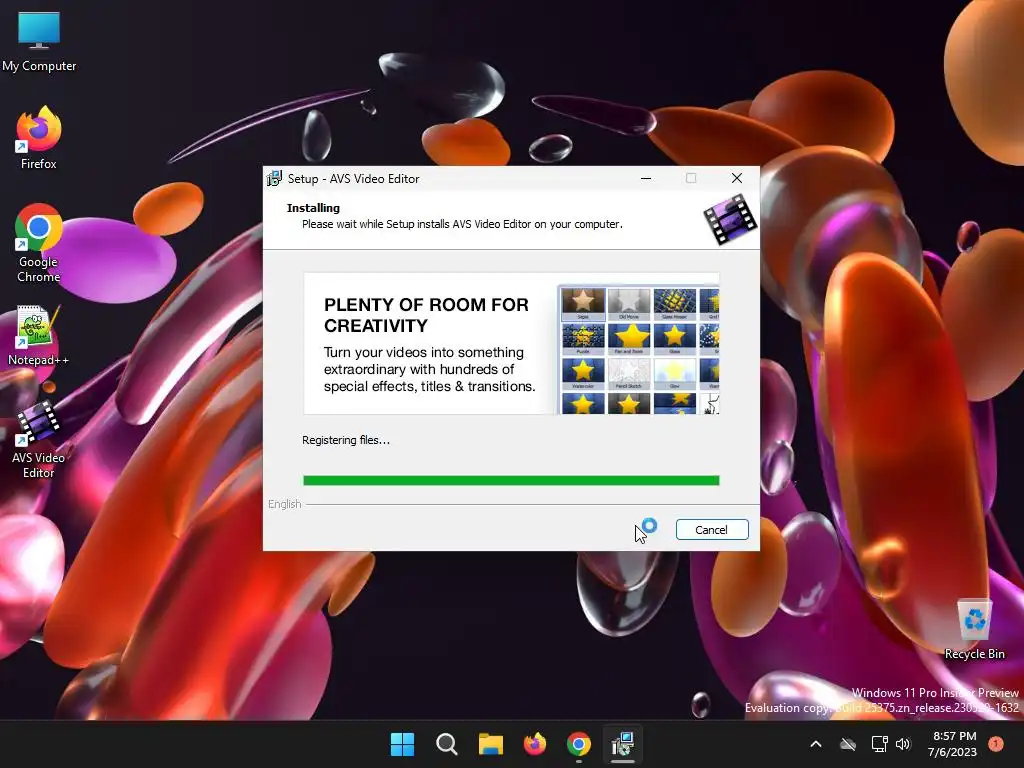Cancel the AVS Video Editor installation
Image resolution: width=1024 pixels, height=768 pixels.
click(x=712, y=530)
